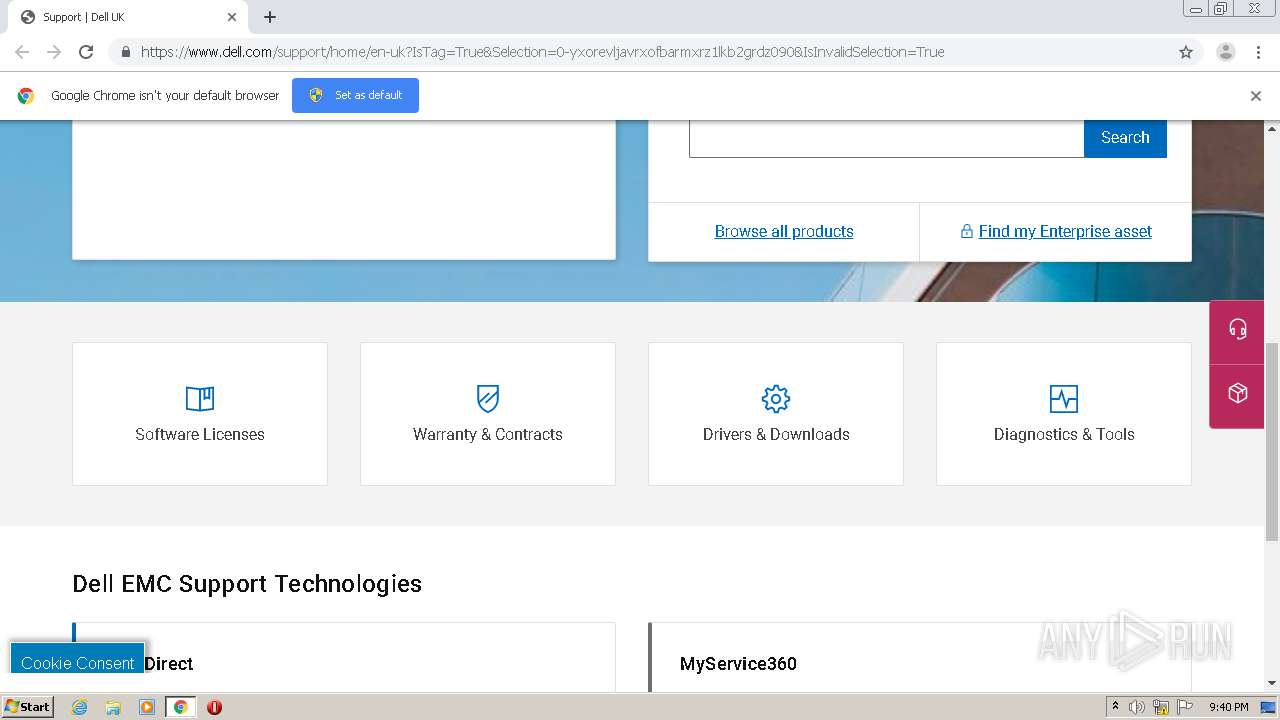Image resolution: width=1280 pixels, height=720 pixels.
Task: Close the Support | Dell UK tab
Action: tap(232, 17)
